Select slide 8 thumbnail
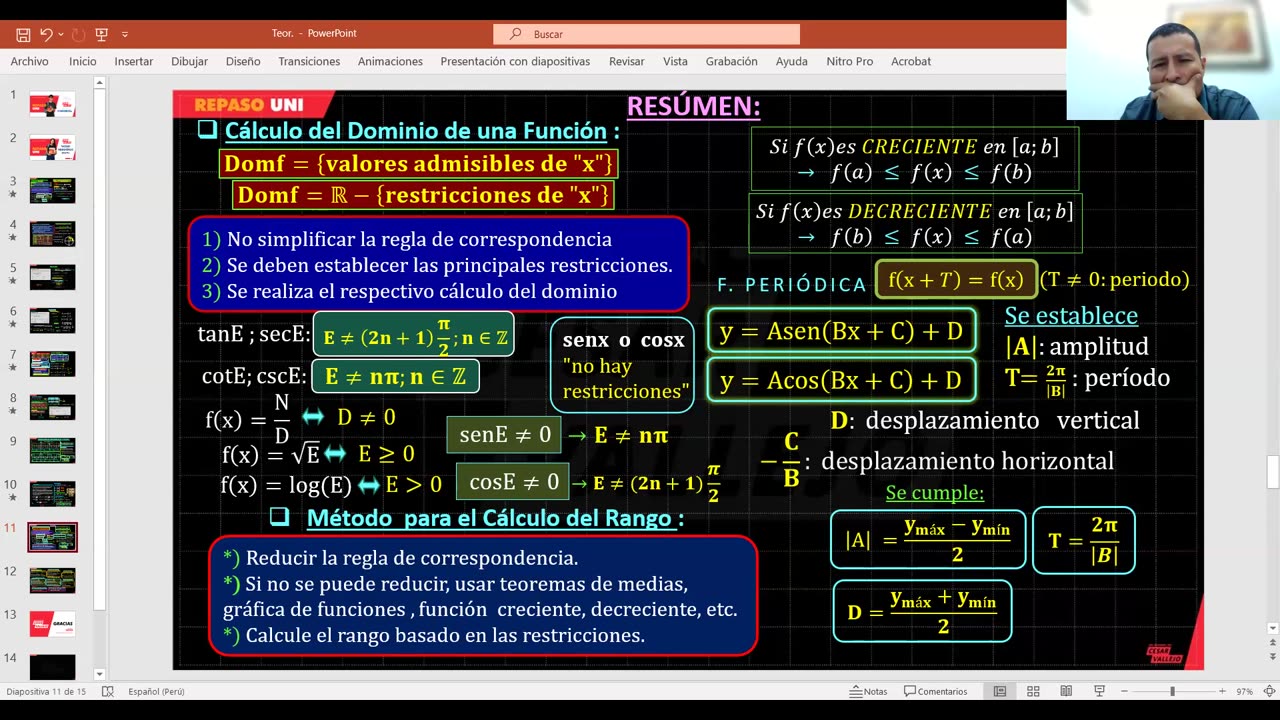The image size is (1280, 720). click(52, 407)
